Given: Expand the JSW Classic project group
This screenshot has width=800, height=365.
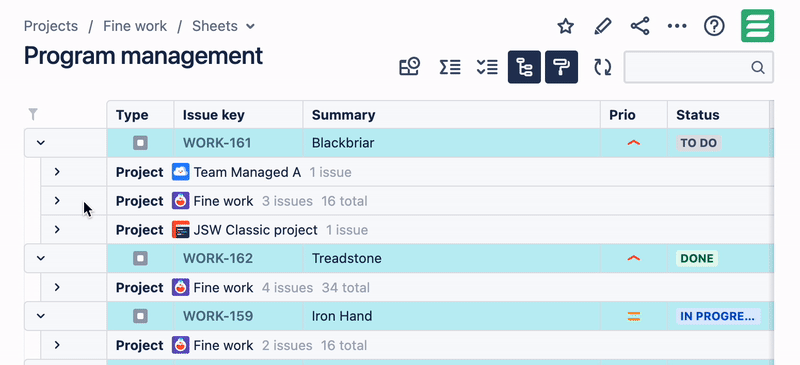Looking at the screenshot, I should point(57,230).
